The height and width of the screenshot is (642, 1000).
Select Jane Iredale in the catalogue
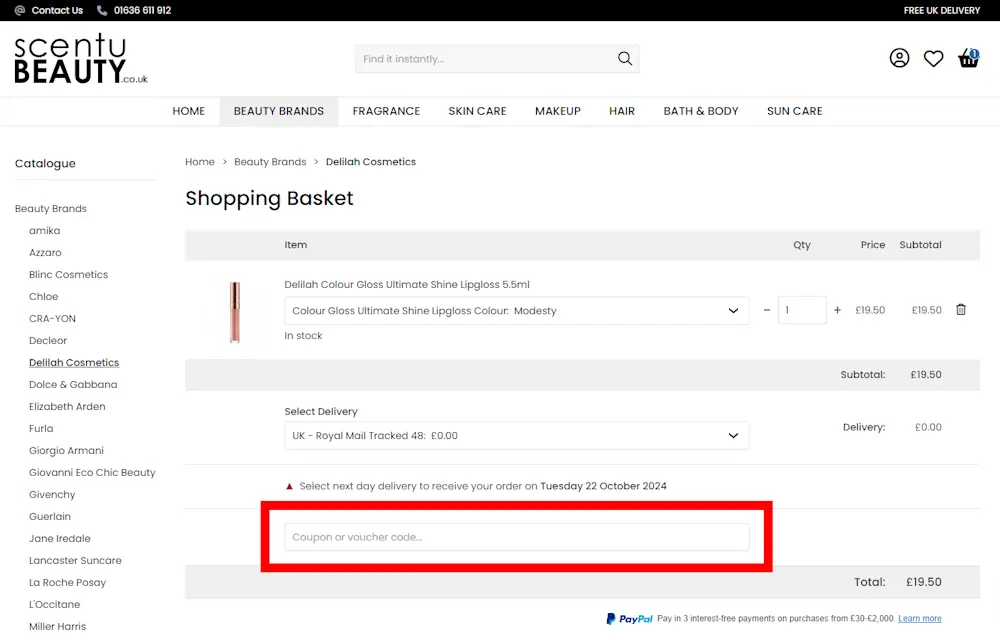(59, 539)
